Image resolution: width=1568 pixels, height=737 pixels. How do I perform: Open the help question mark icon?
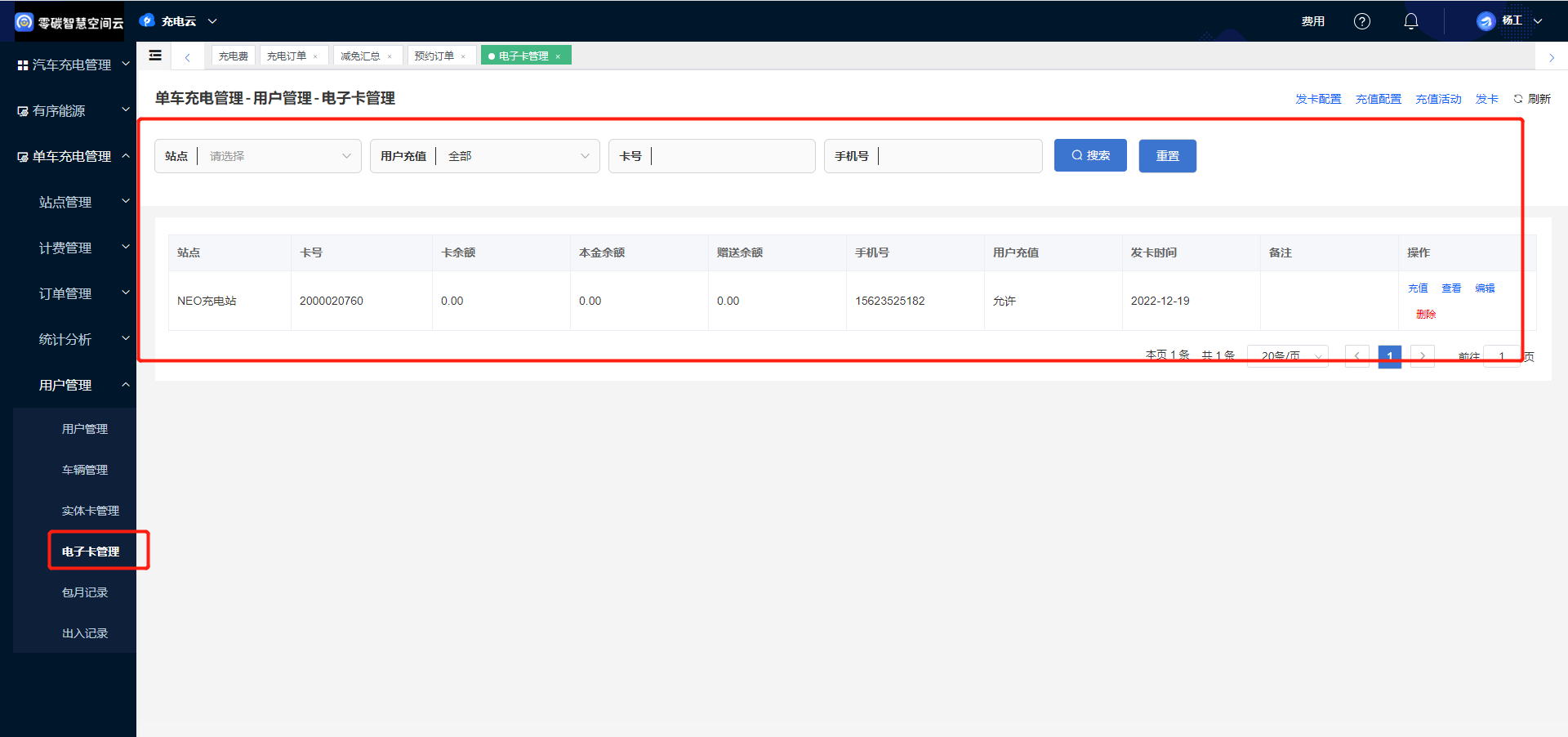(1362, 21)
